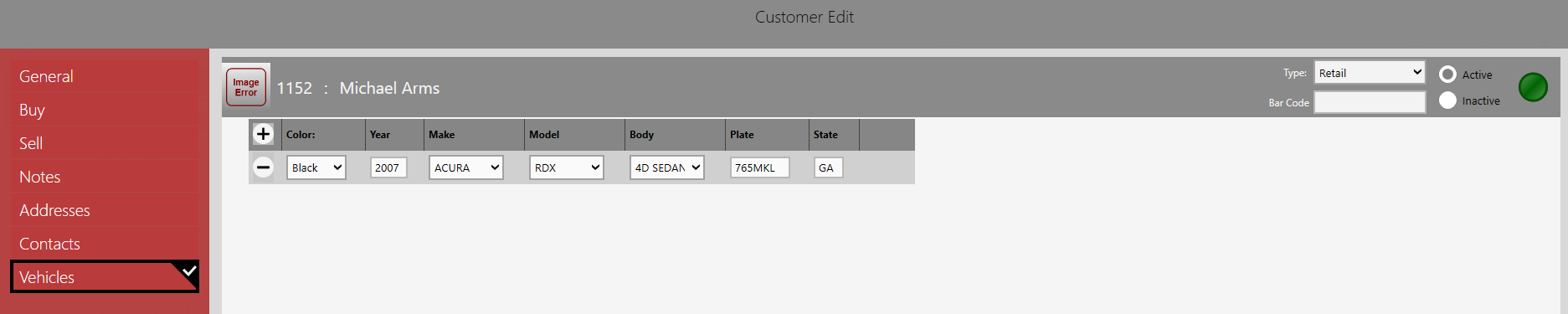
Task: Click the checkmark on Vehicles tab
Action: coord(189,270)
